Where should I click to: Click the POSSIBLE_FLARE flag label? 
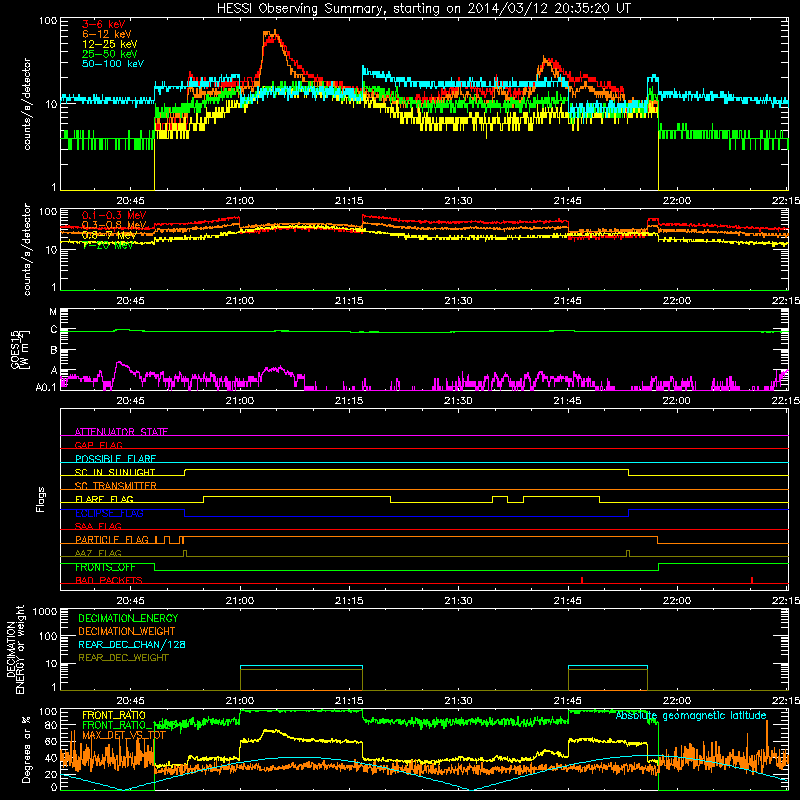pyautogui.click(x=115, y=459)
